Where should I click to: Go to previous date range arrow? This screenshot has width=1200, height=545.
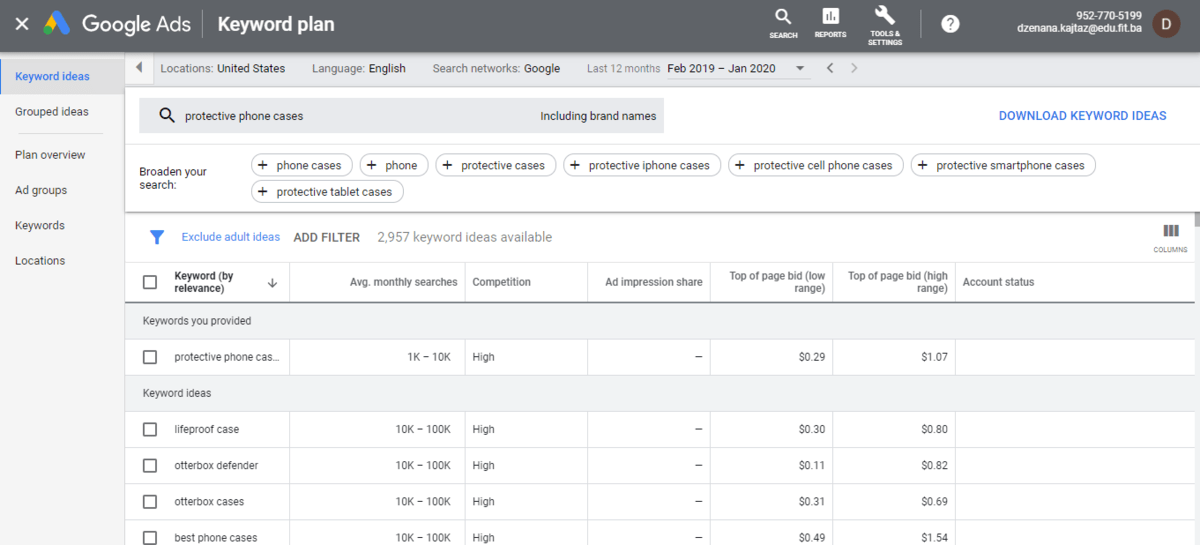pyautogui.click(x=830, y=68)
